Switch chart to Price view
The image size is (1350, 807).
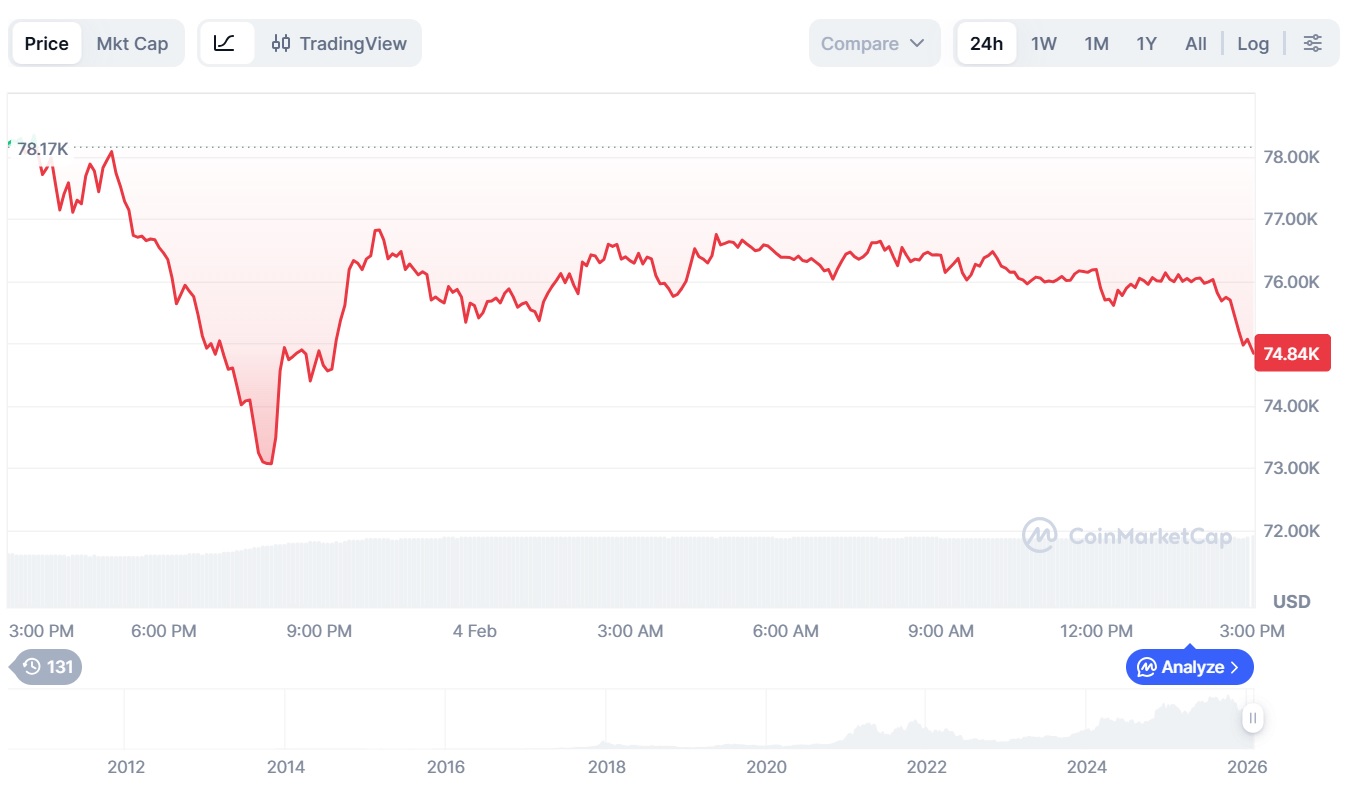click(x=46, y=43)
